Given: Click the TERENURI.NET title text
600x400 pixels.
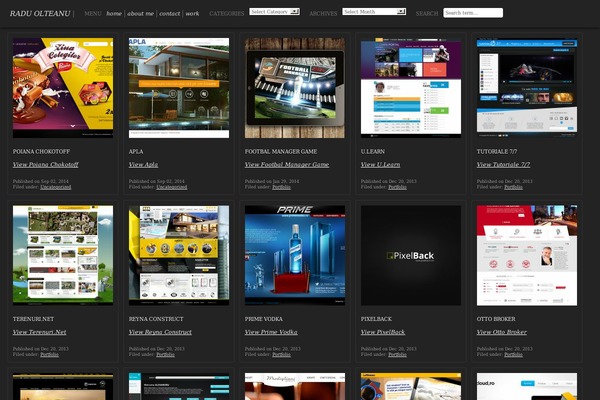Looking at the screenshot, I should click(x=33, y=319).
